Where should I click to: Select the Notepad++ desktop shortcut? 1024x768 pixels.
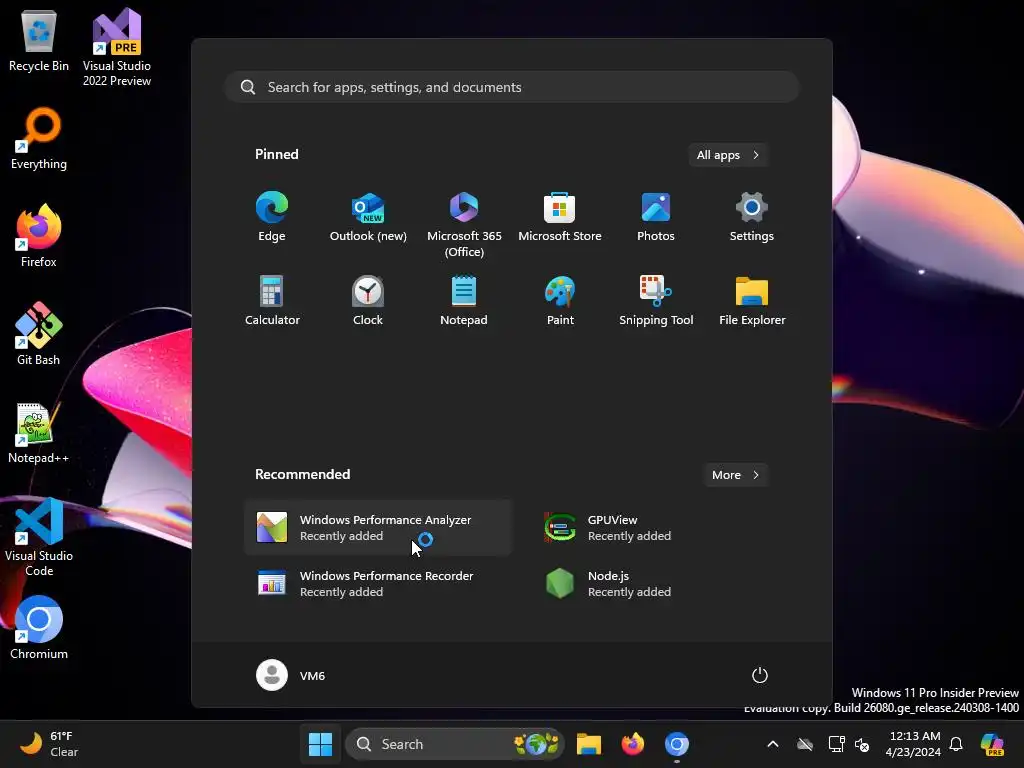pos(39,432)
